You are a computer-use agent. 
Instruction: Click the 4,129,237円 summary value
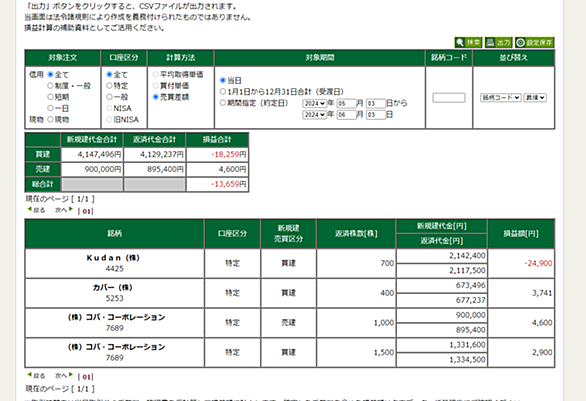162,154
